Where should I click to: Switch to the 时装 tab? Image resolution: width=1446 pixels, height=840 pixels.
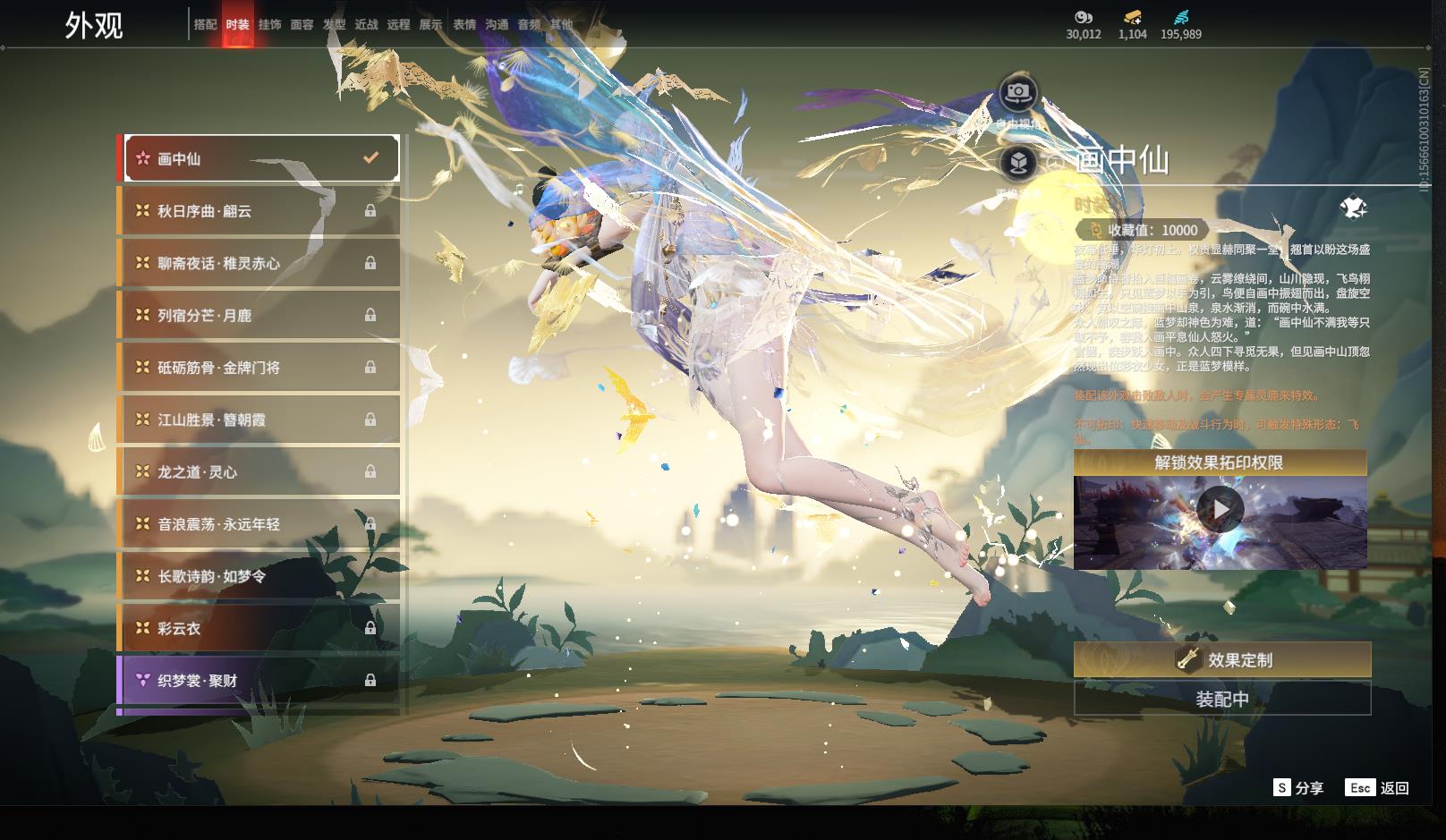(x=237, y=24)
